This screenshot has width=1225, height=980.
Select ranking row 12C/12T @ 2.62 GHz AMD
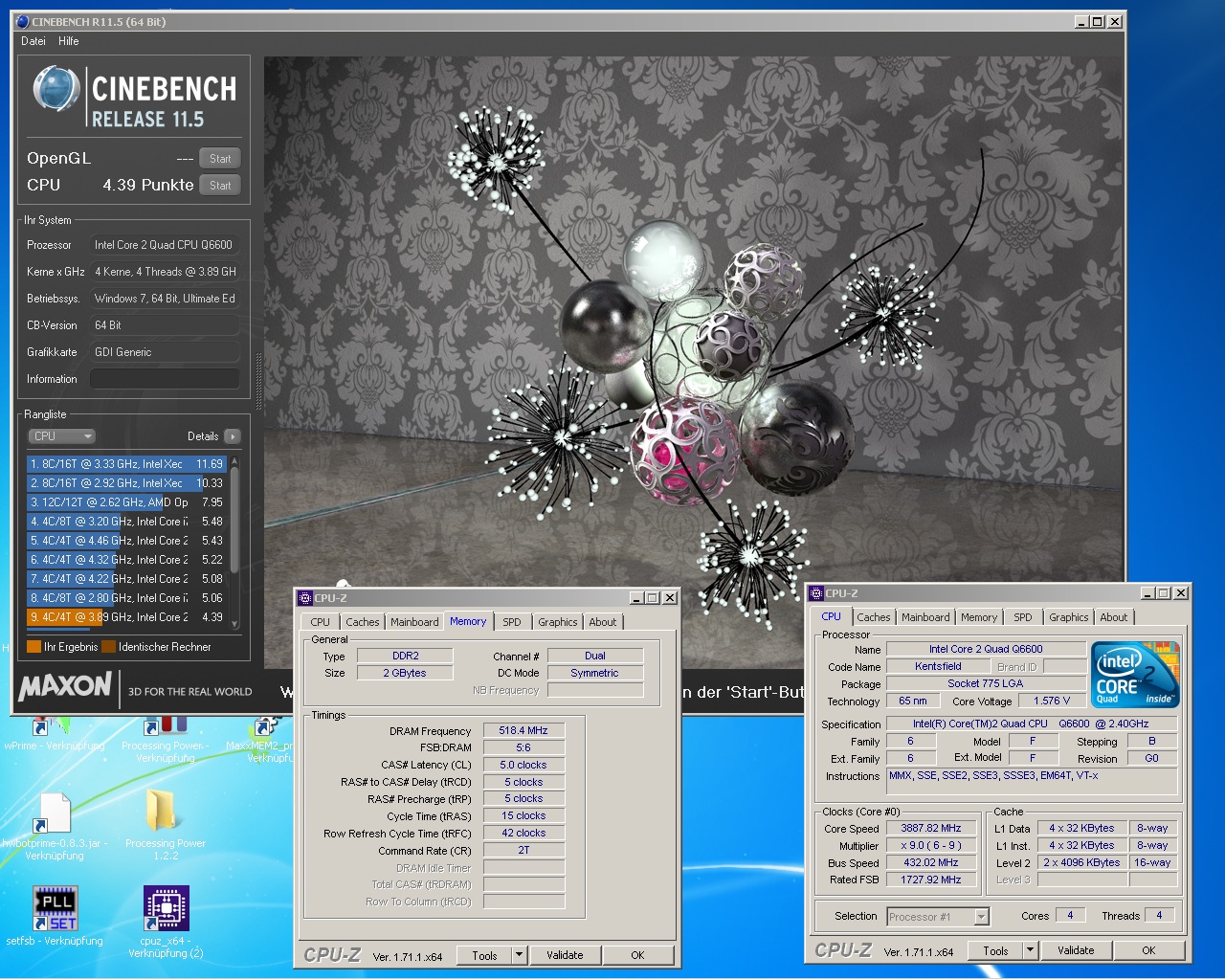126,502
